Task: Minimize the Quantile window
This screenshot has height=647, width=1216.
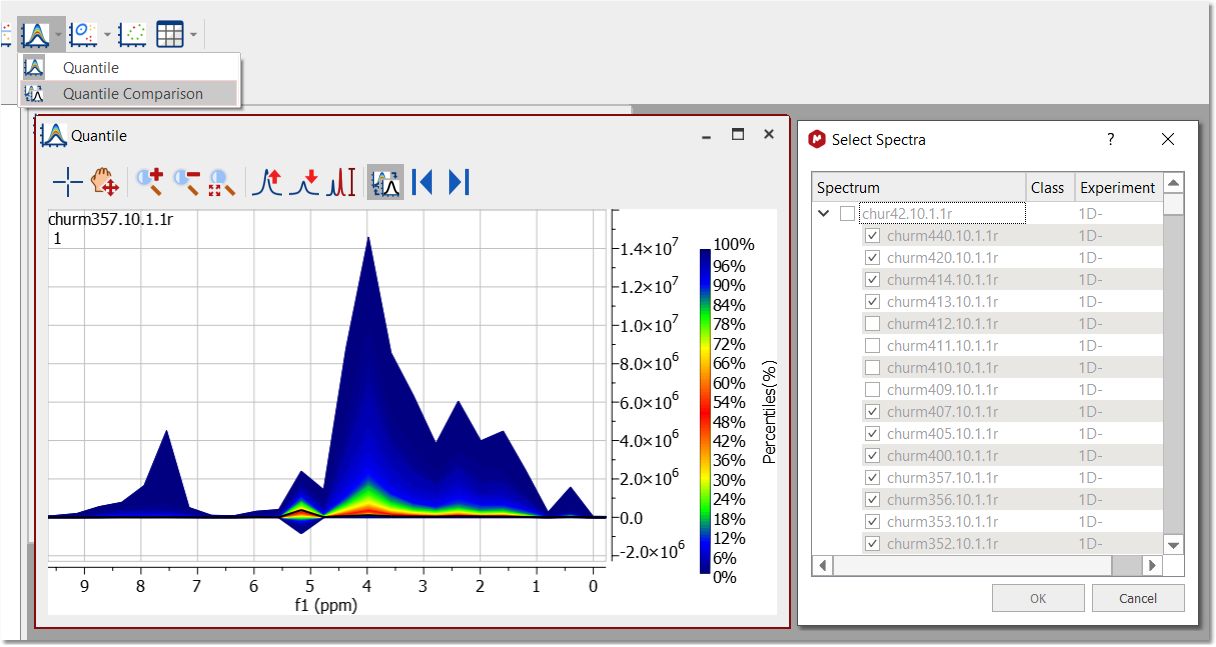Action: 707,135
